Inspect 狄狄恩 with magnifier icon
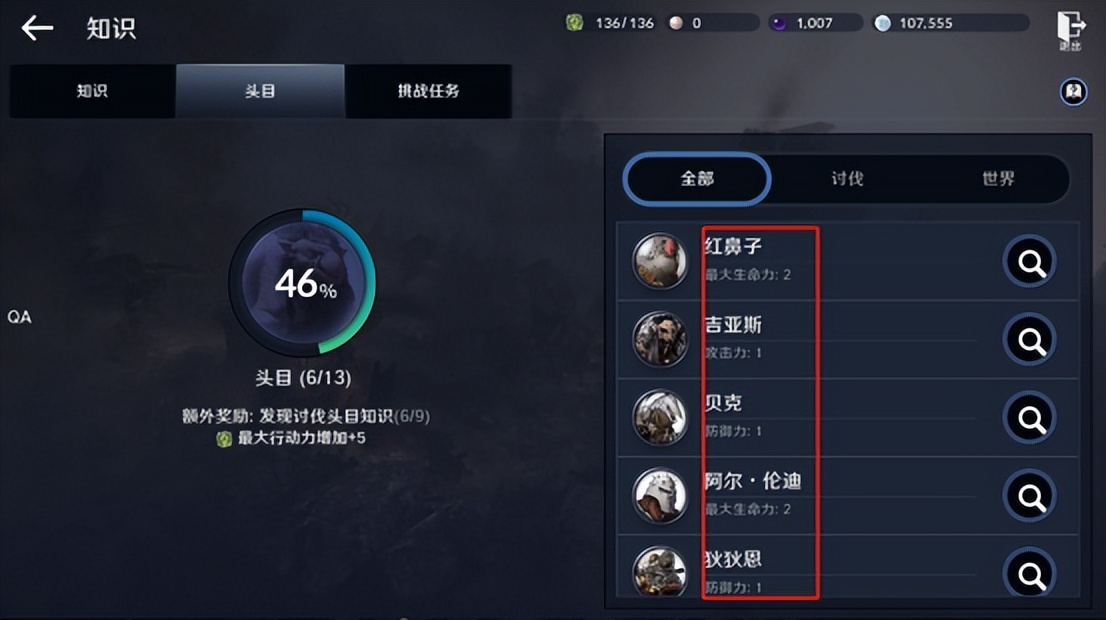This screenshot has height=620, width=1106. [1030, 574]
